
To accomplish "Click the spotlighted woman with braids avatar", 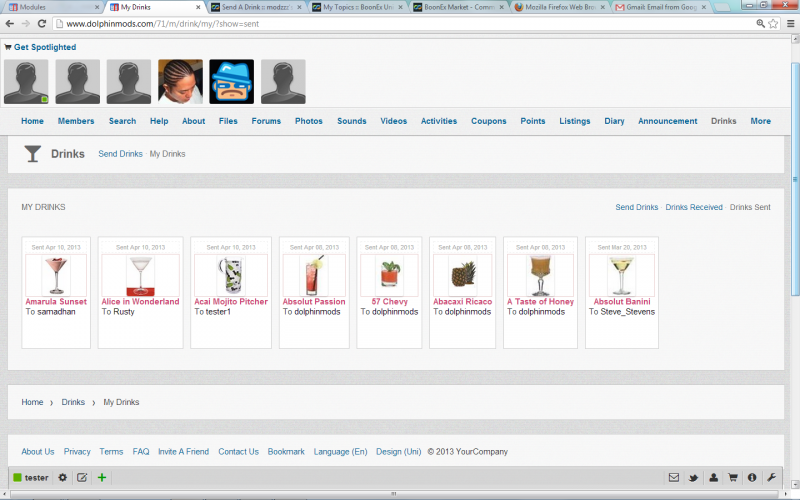I will pos(180,82).
